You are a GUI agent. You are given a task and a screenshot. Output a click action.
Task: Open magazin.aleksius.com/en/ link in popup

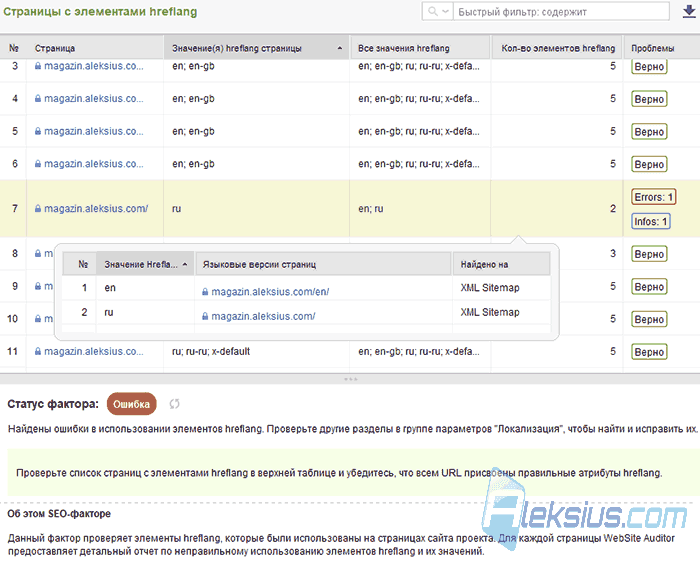pos(270,291)
